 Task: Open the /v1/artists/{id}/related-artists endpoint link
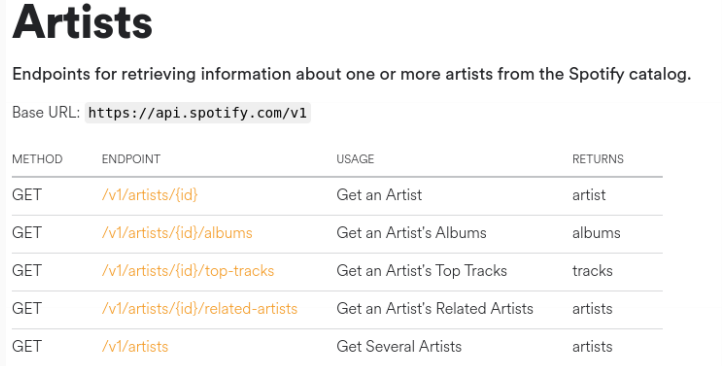(x=199, y=308)
